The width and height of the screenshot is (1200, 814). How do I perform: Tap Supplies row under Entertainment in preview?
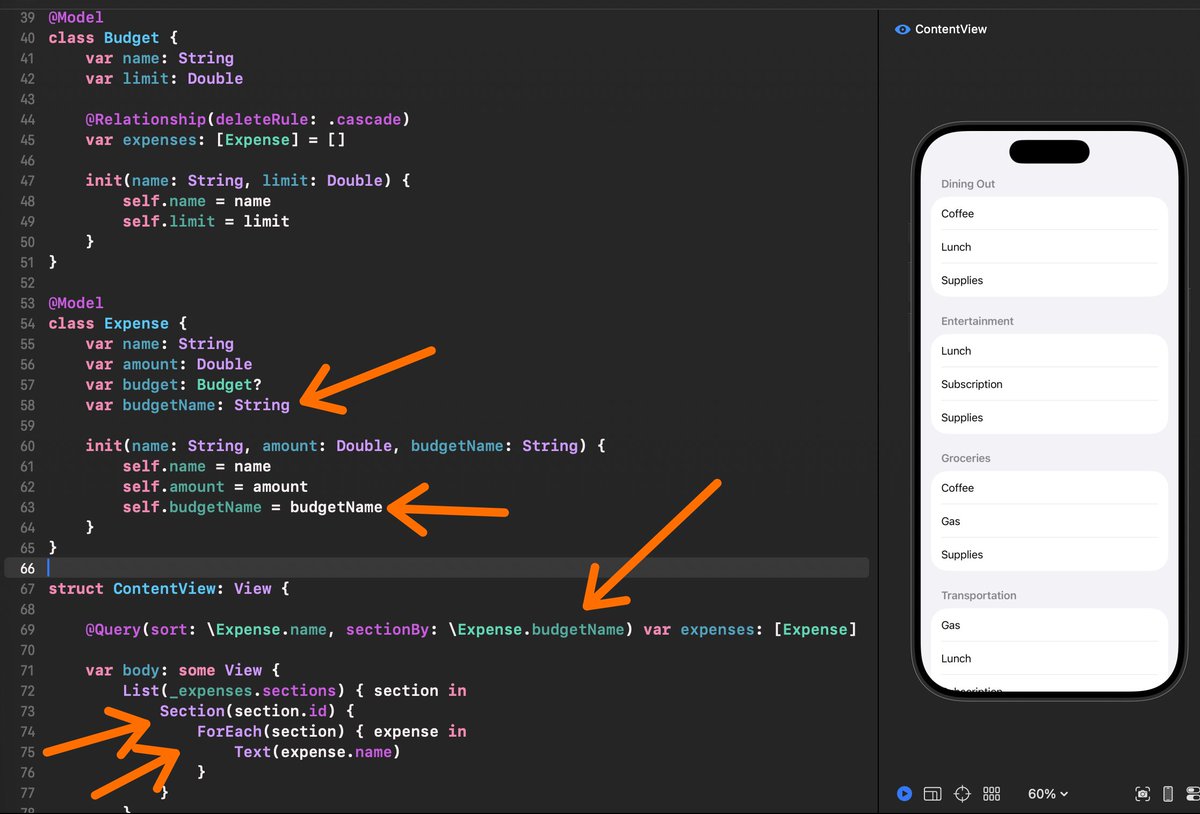[x=1049, y=418]
